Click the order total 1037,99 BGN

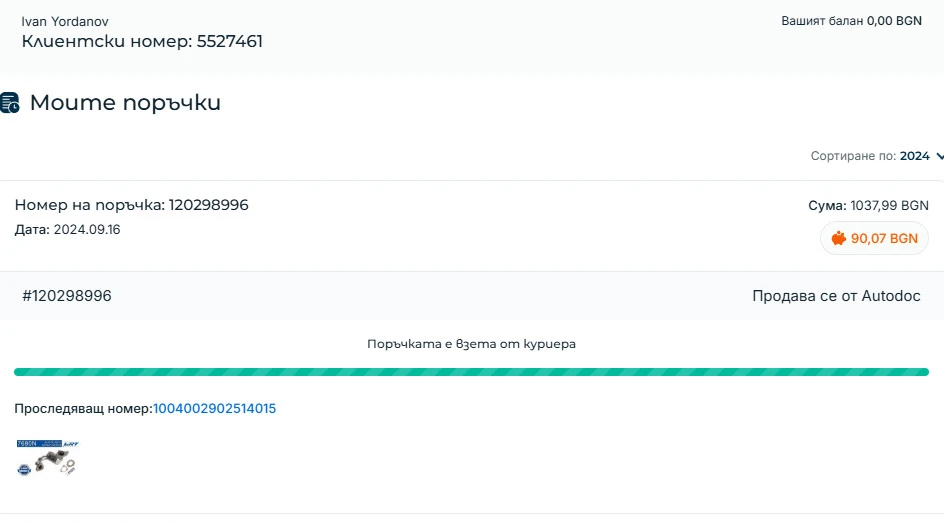(889, 205)
